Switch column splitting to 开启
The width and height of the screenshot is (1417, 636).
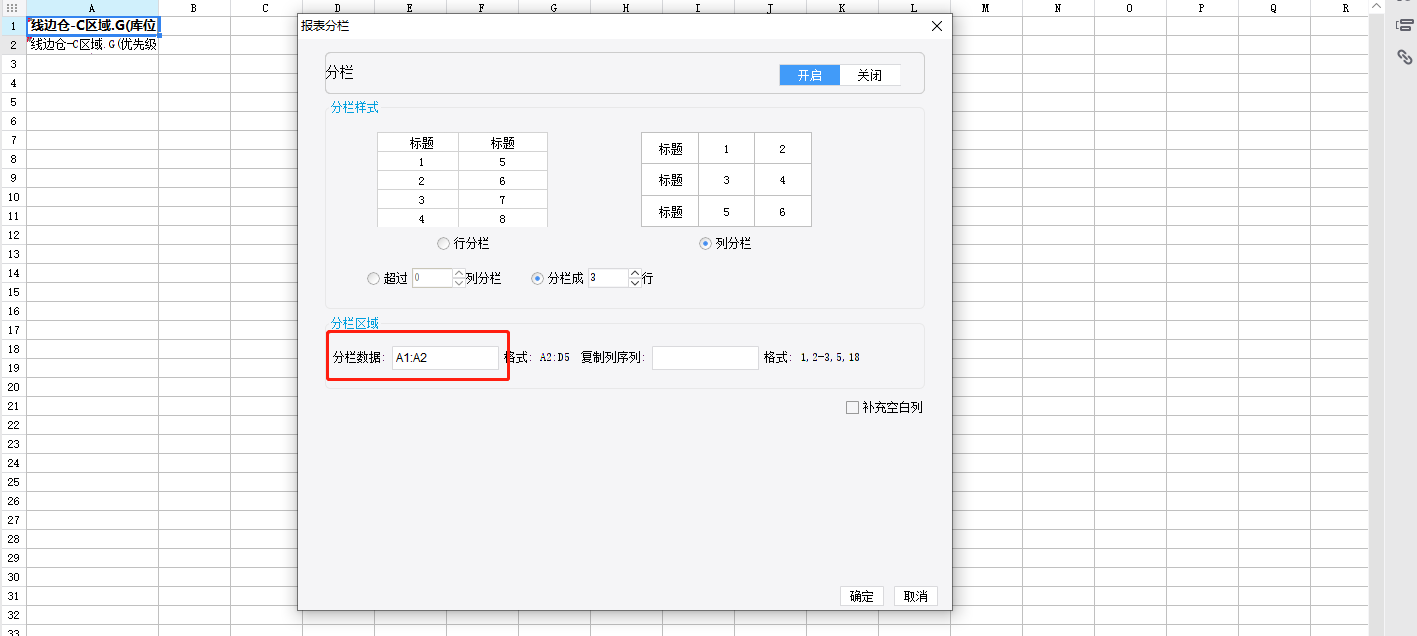[810, 75]
